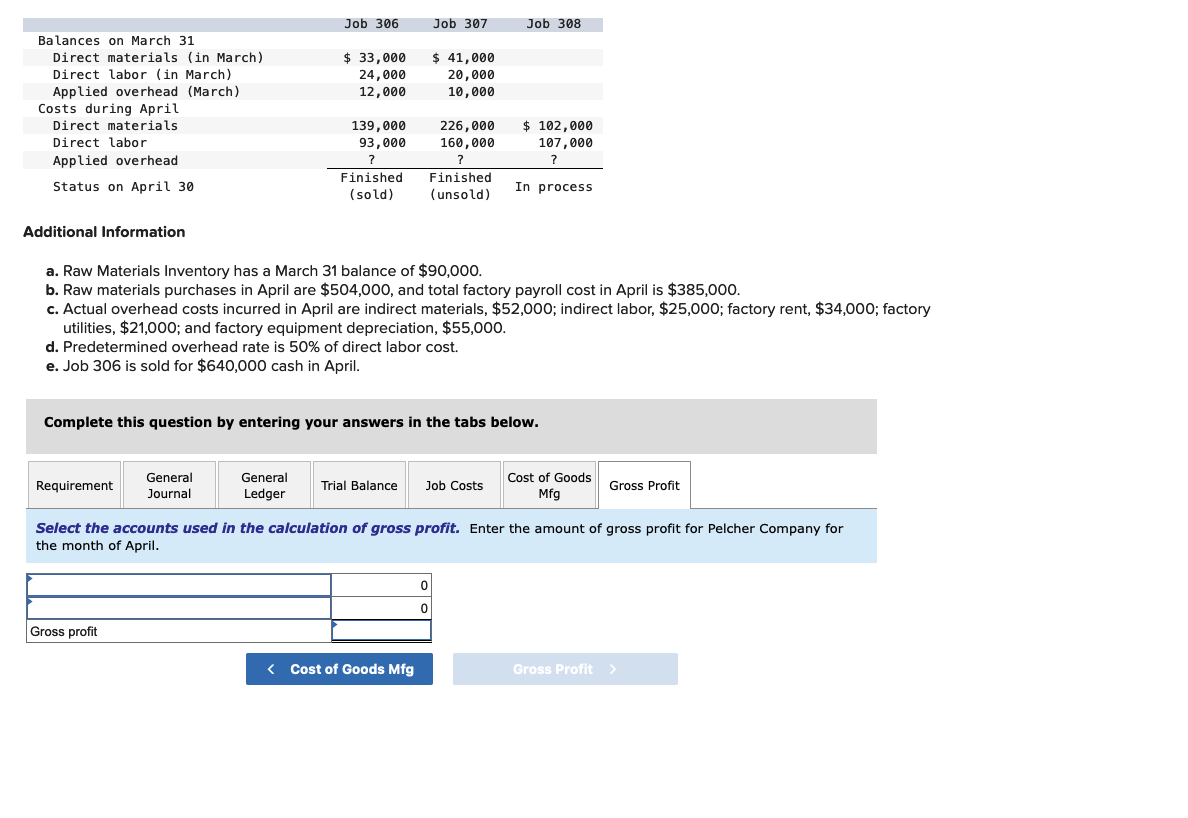
Task: Select the active Gross Profit tab
Action: (644, 485)
